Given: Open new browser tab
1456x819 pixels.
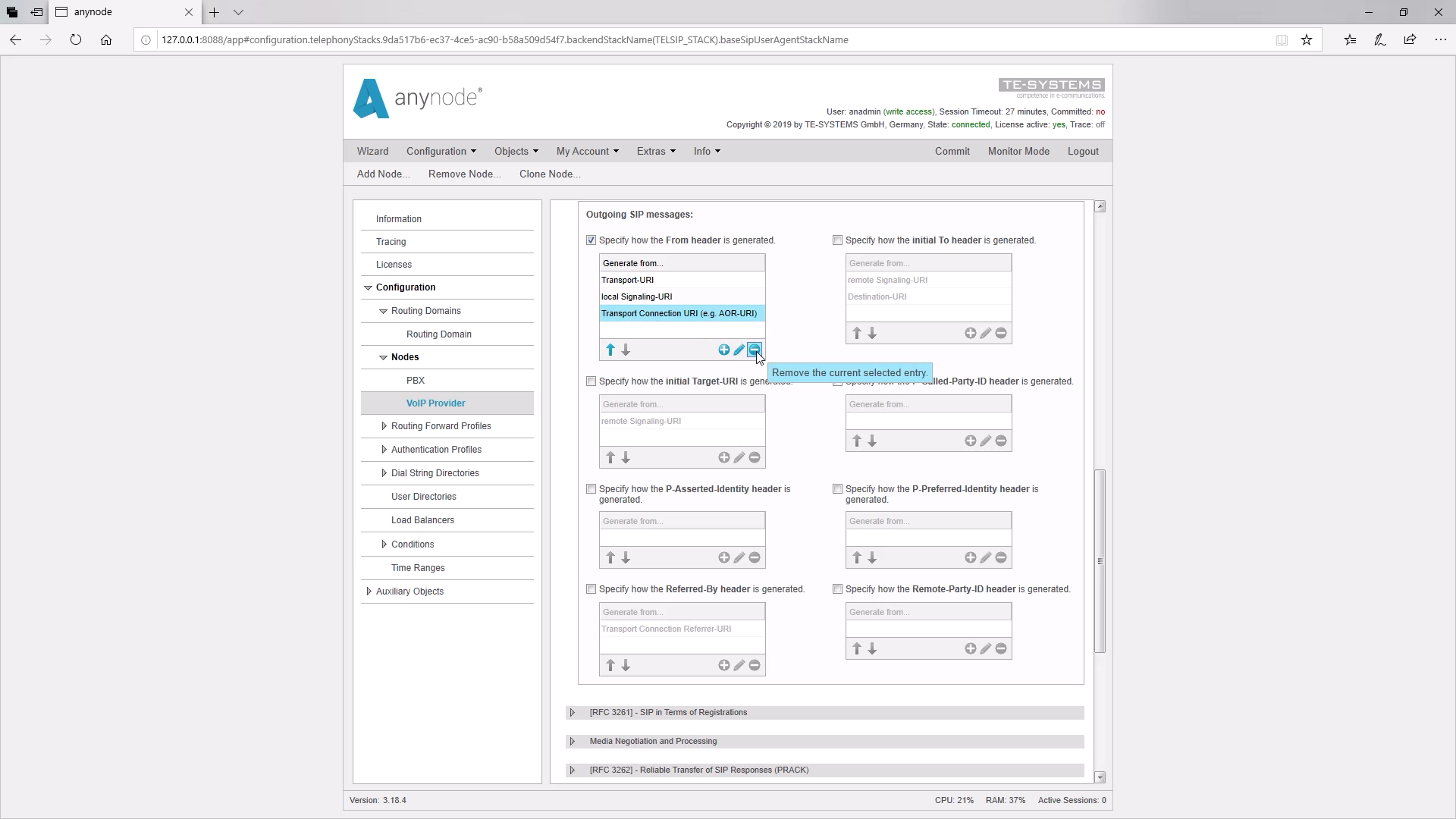Looking at the screenshot, I should 215,12.
